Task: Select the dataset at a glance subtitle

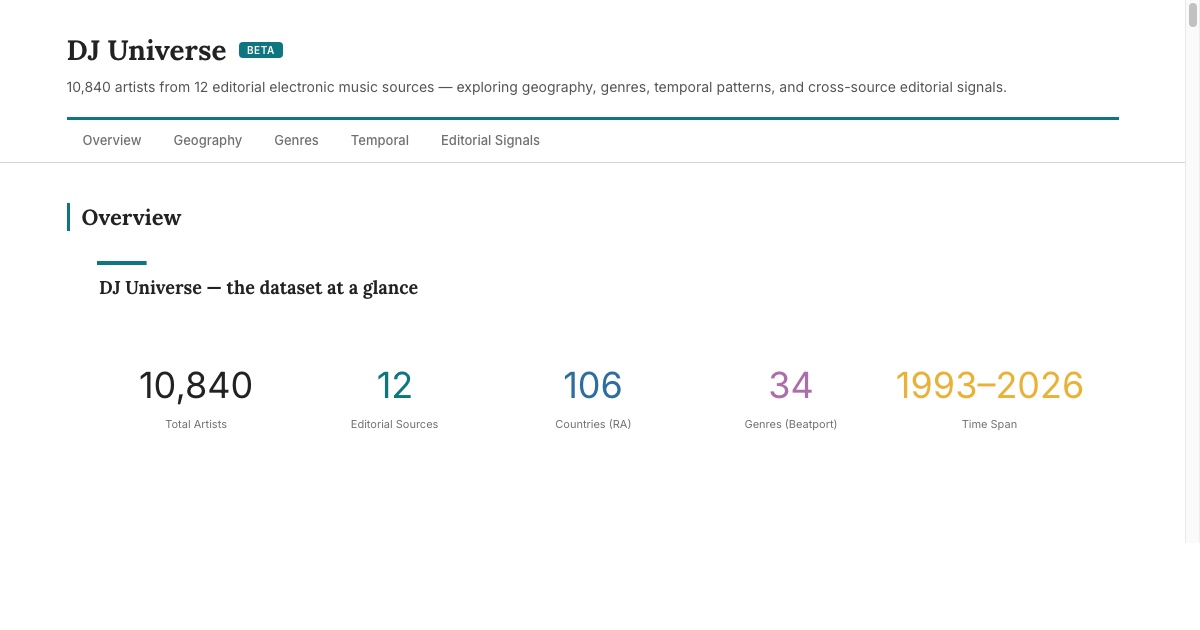Action: (258, 288)
